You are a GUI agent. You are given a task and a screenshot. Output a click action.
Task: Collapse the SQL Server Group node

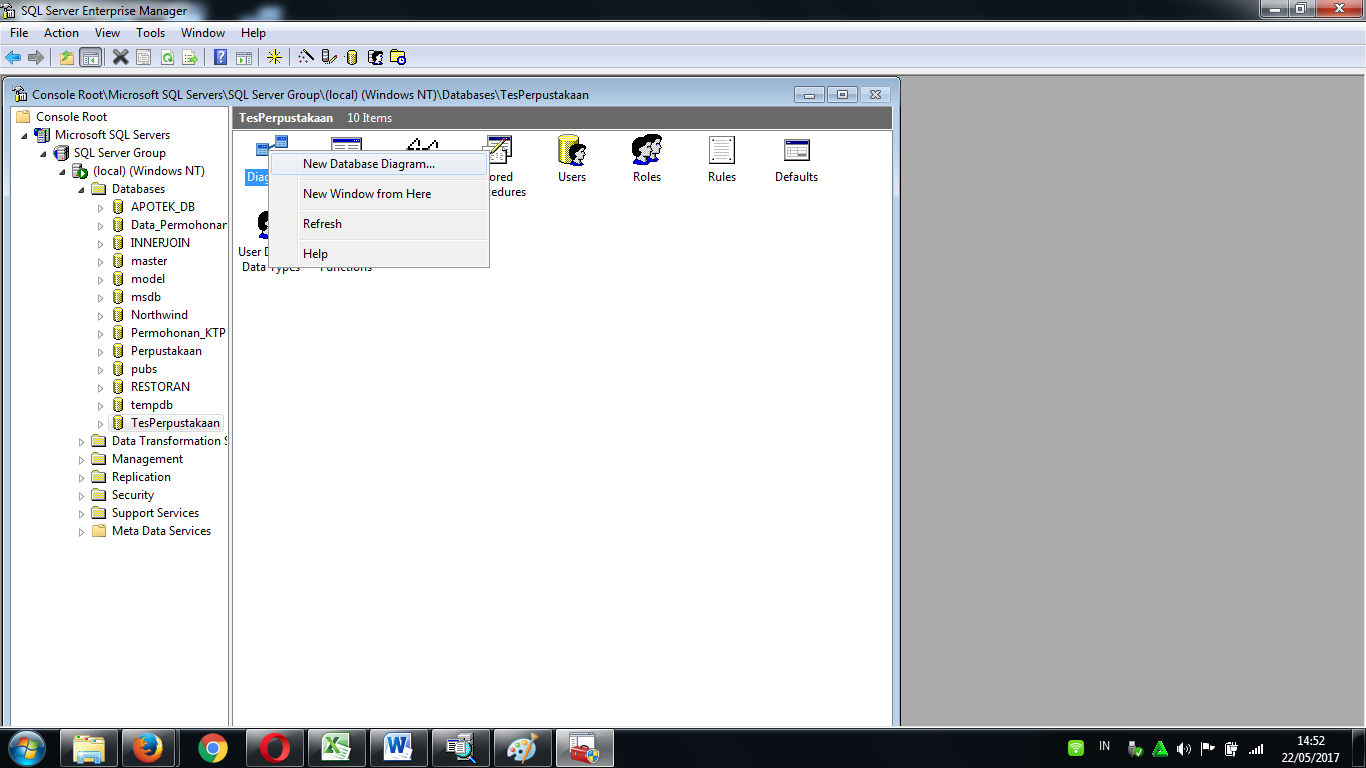43,153
